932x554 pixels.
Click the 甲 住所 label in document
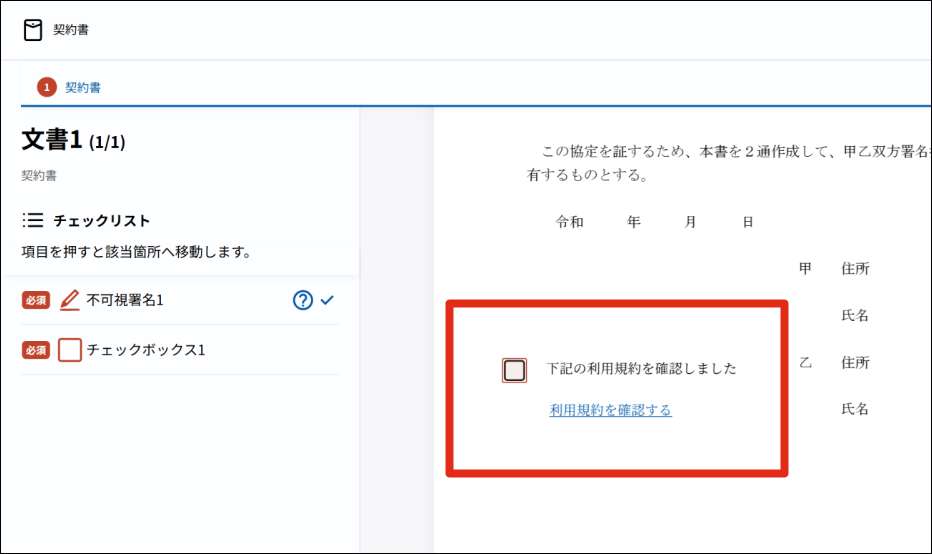tap(834, 269)
